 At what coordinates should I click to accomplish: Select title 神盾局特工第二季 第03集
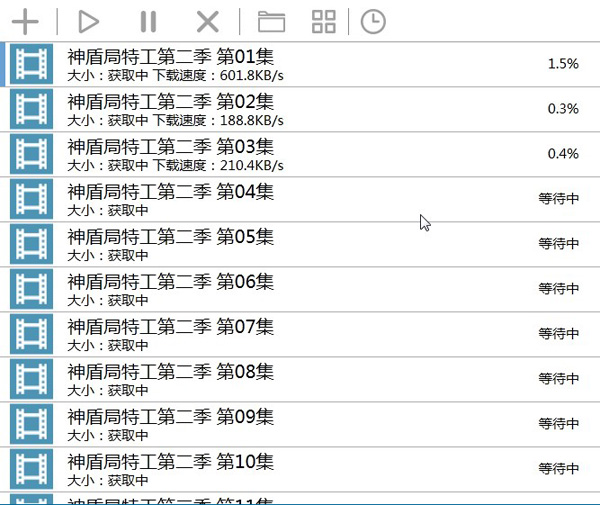click(x=171, y=147)
